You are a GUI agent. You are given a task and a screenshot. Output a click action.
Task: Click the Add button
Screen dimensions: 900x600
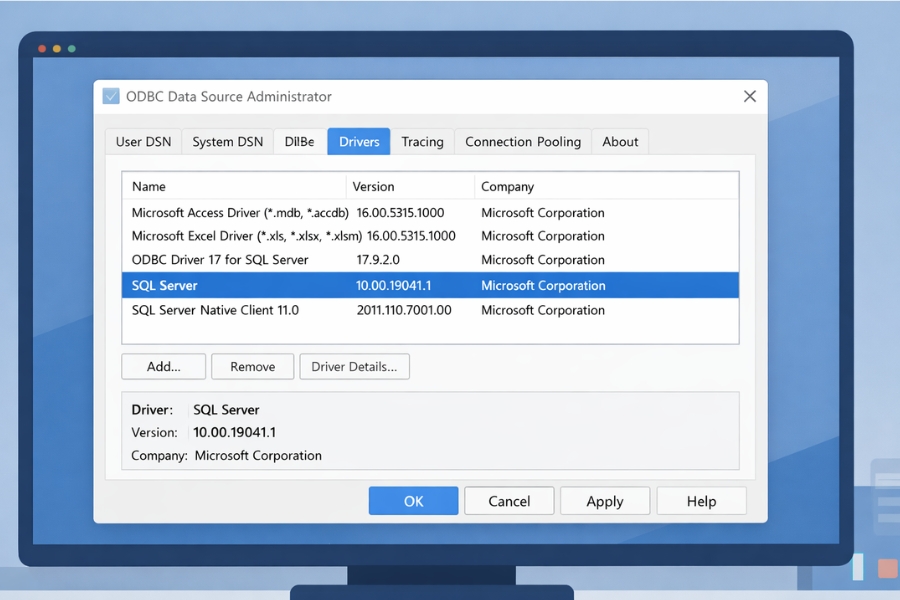pyautogui.click(x=163, y=366)
